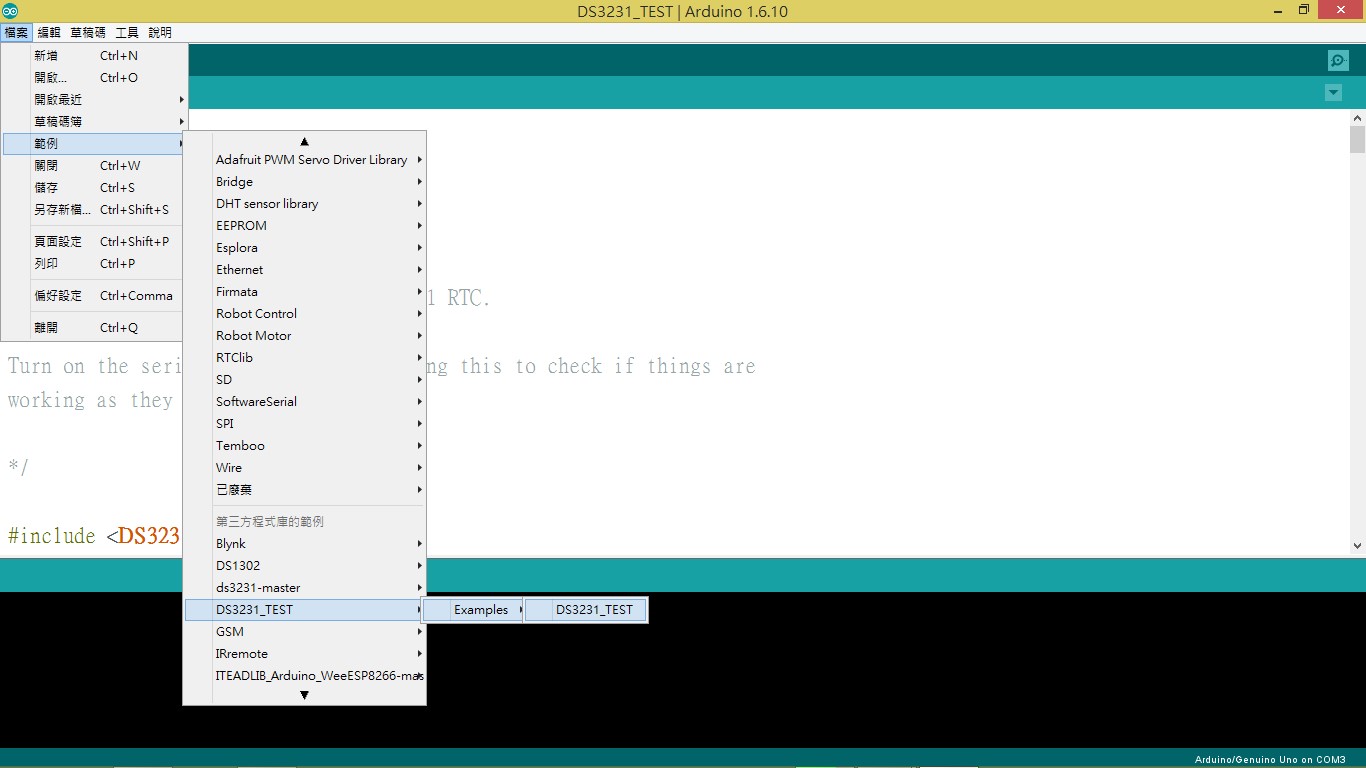Select 關閉 Ctrl+W menu entry

point(94,166)
